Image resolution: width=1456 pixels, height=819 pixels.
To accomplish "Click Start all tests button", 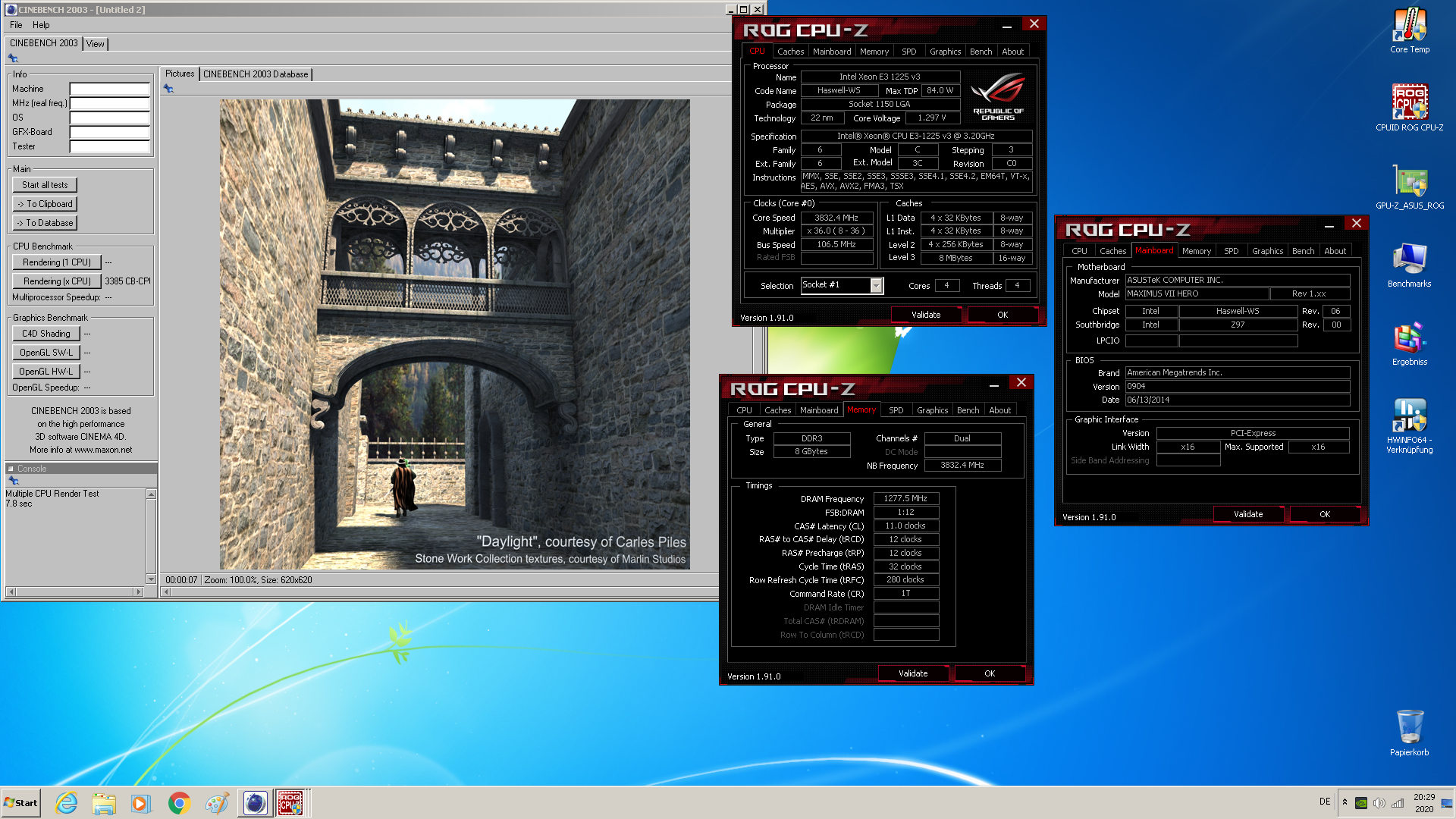I will (45, 185).
